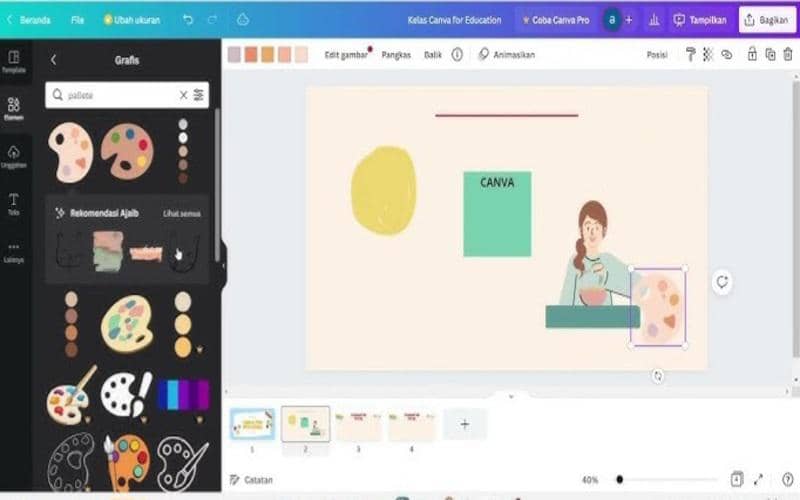Open Edit gambar image editor
Image resolution: width=800 pixels, height=500 pixels.
point(346,55)
